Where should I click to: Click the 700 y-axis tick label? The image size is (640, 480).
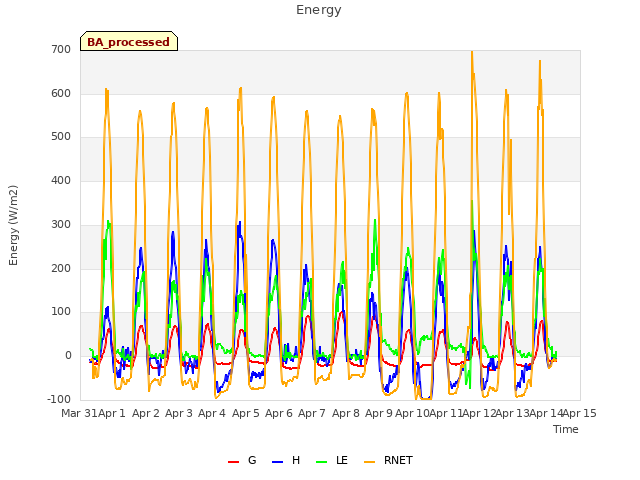click(61, 50)
